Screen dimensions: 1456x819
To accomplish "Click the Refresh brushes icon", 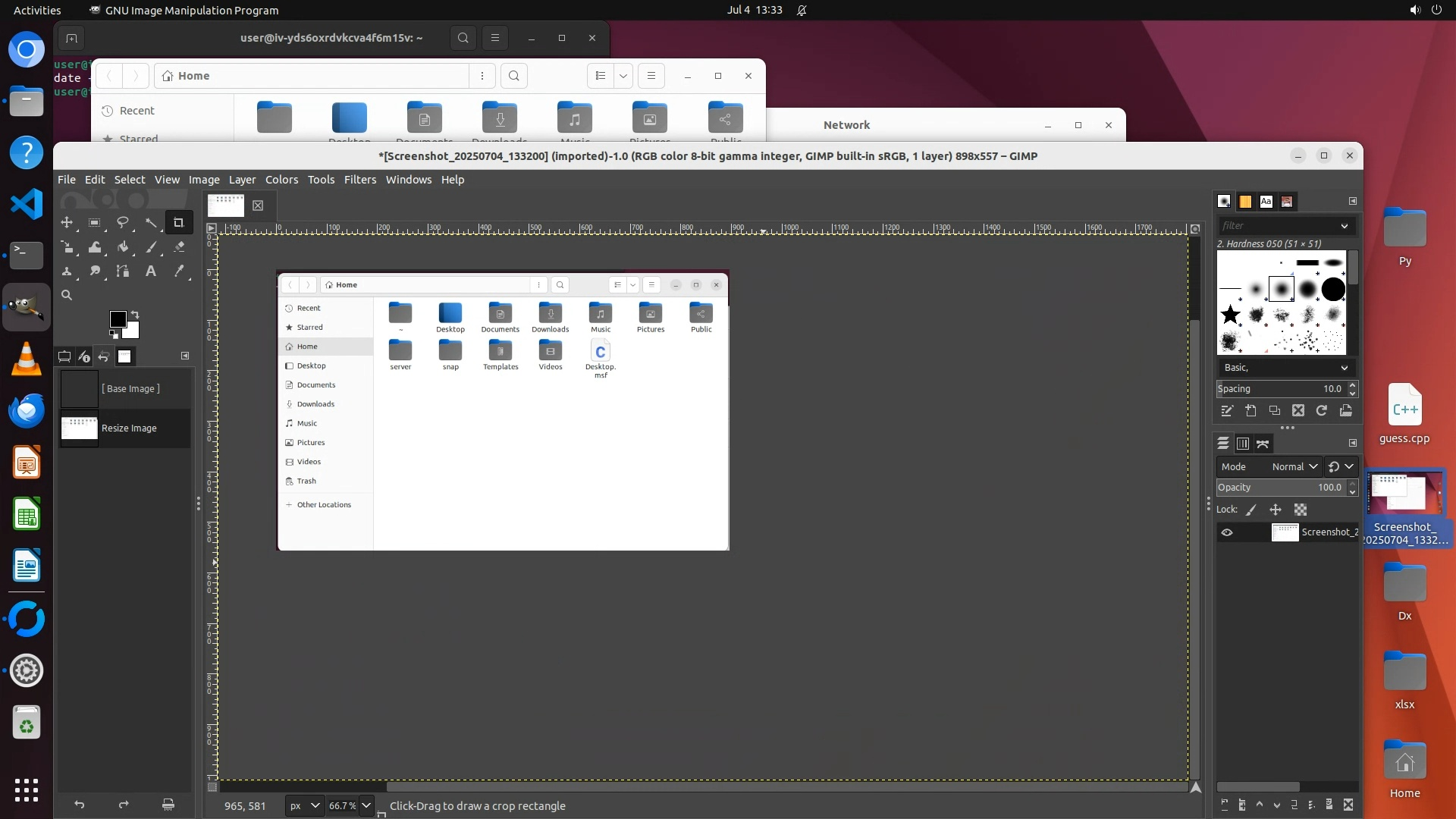I will 1321,410.
